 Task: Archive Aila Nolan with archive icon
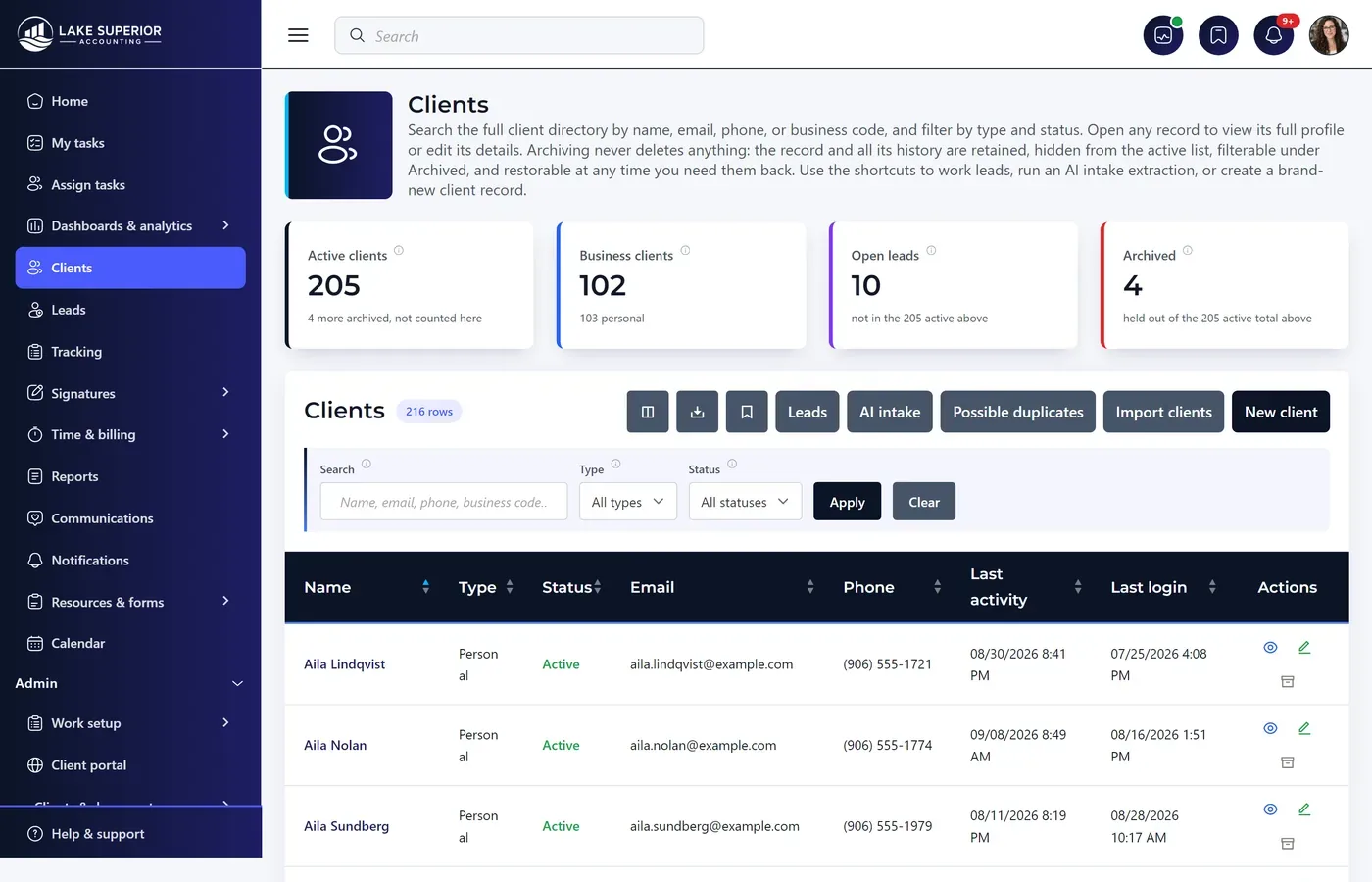coord(1288,762)
